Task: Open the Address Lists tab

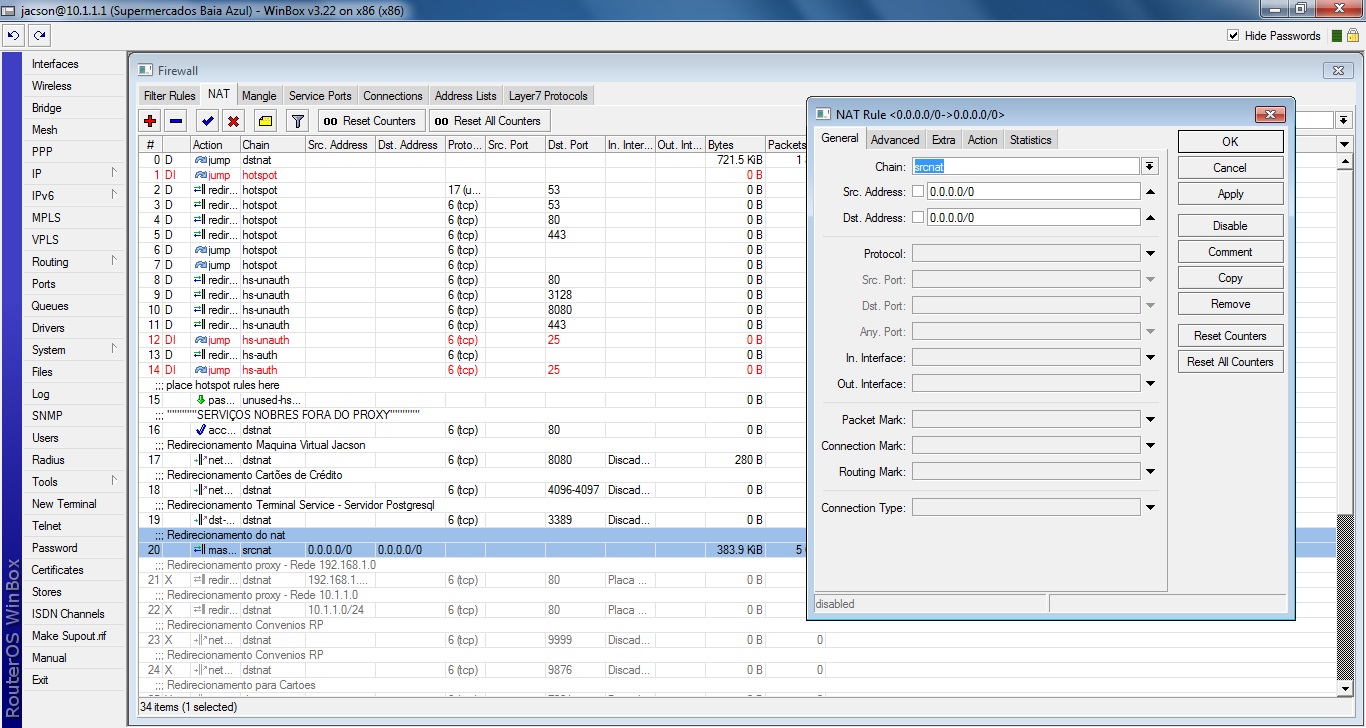Action: [465, 96]
